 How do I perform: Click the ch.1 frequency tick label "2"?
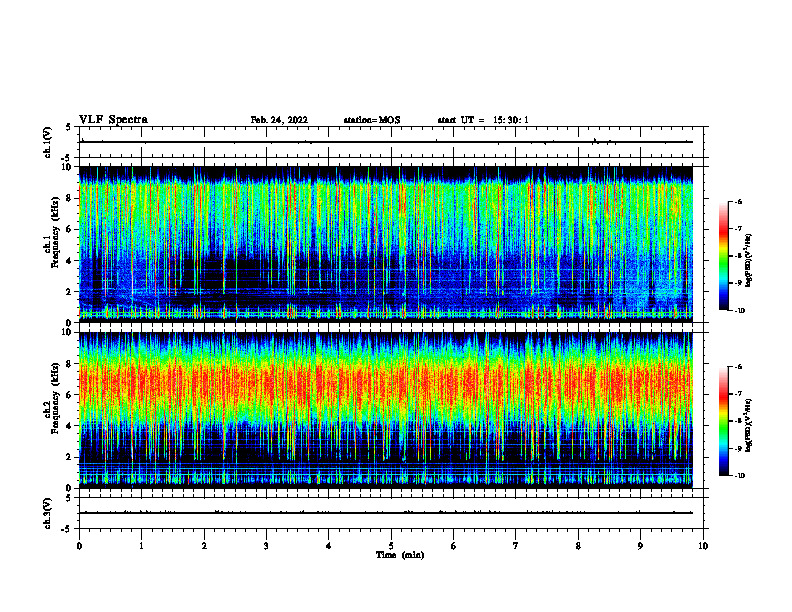70,292
